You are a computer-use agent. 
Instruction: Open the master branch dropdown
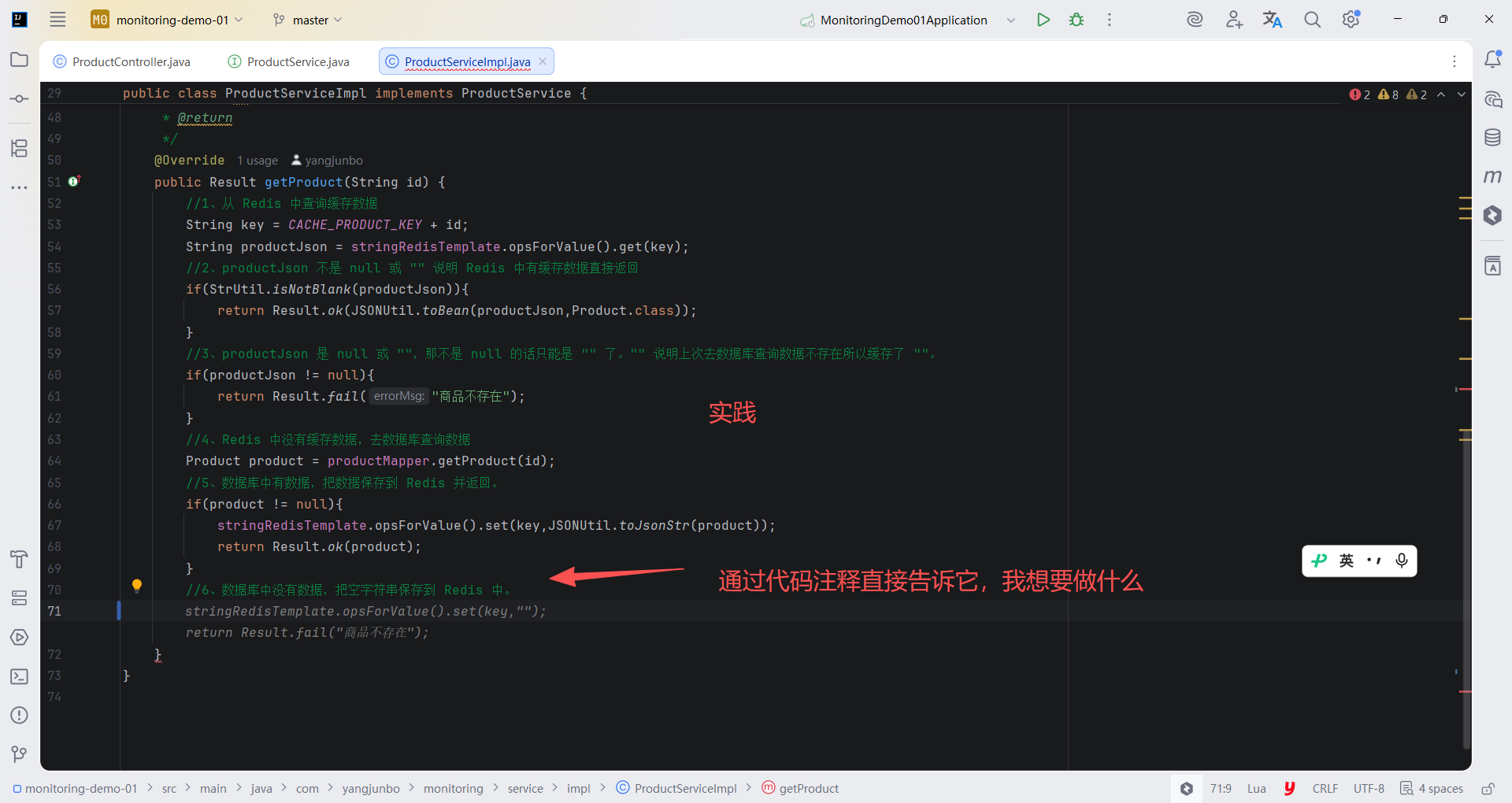tap(307, 20)
